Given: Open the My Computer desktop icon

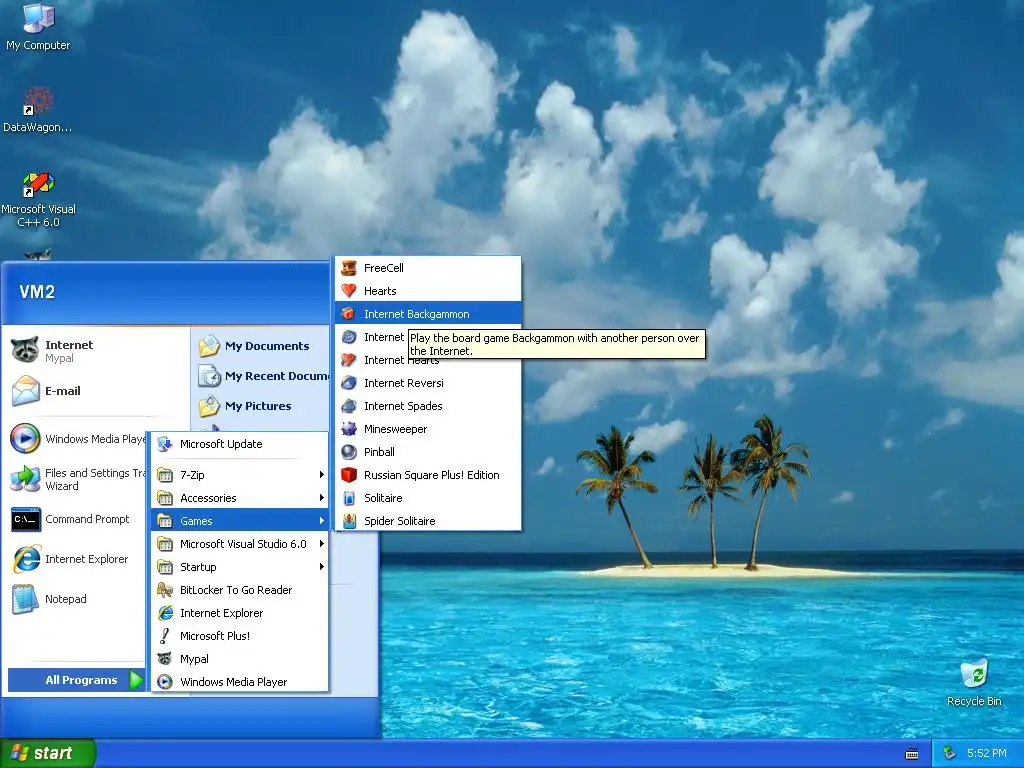Looking at the screenshot, I should coord(38,26).
